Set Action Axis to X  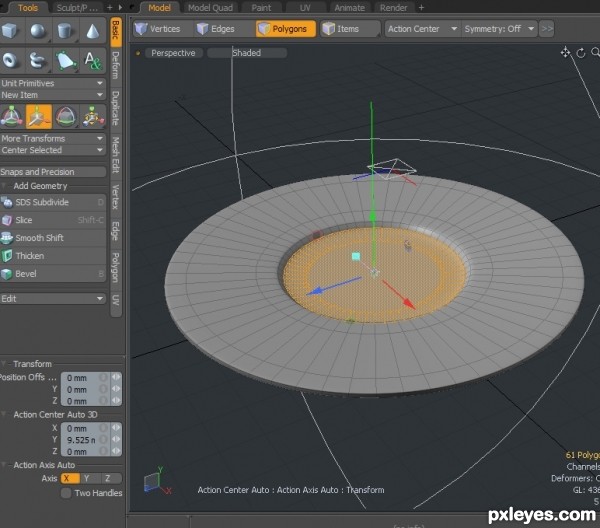click(x=70, y=478)
